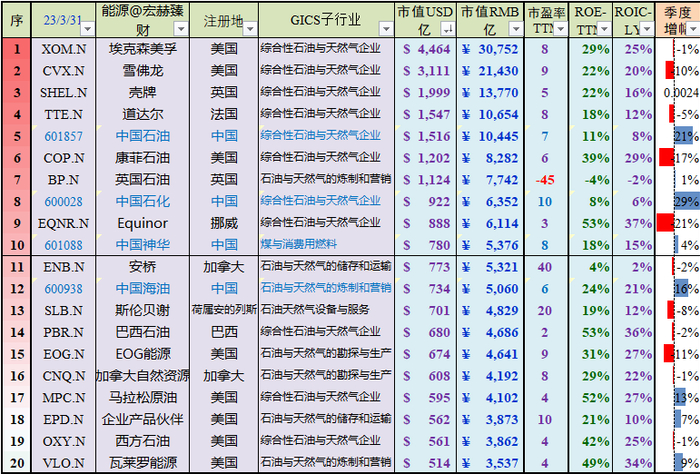
Task: Select company name 西方石油
Action: coord(142,442)
